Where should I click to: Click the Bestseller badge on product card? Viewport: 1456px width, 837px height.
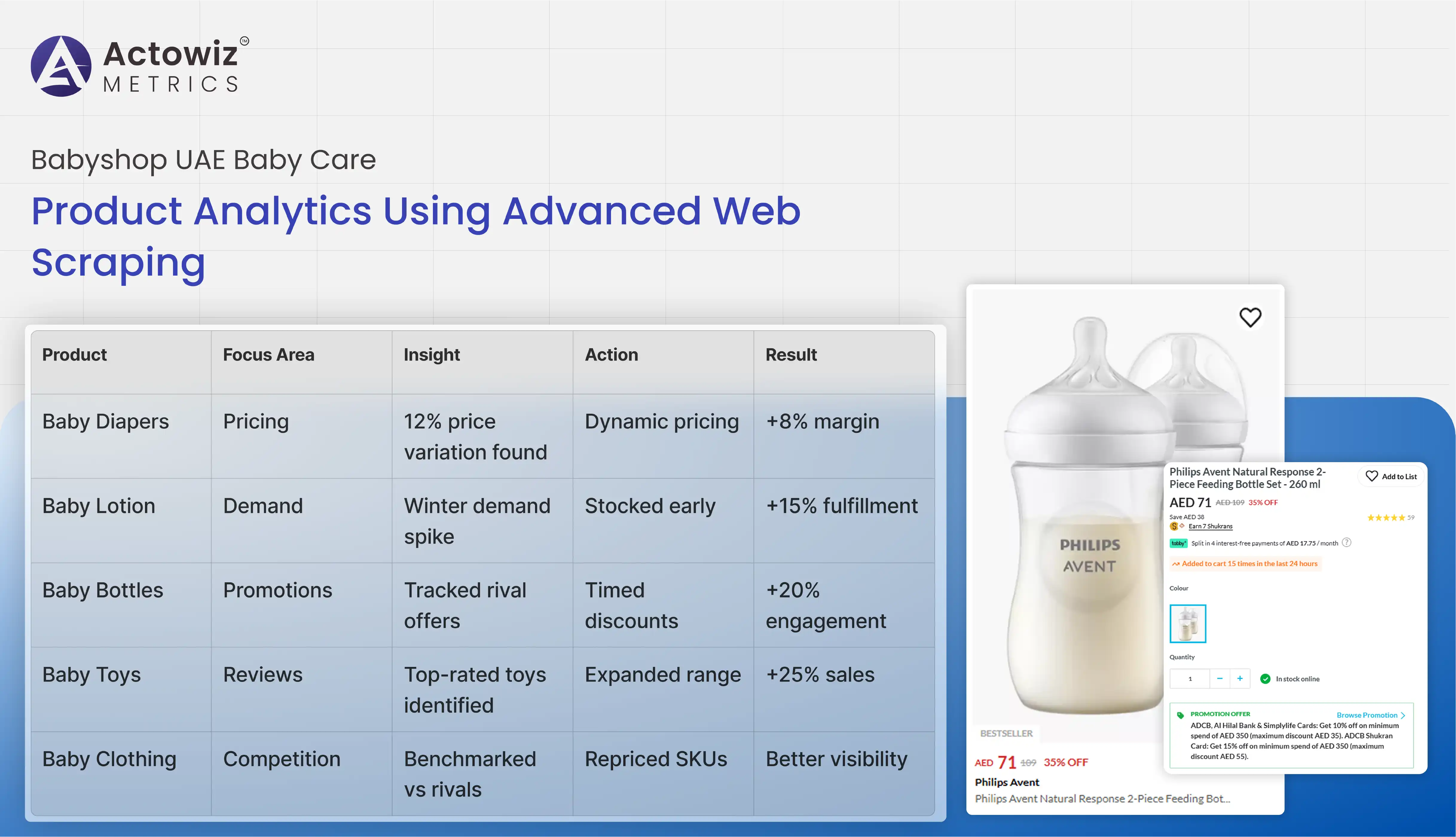[x=1006, y=734]
